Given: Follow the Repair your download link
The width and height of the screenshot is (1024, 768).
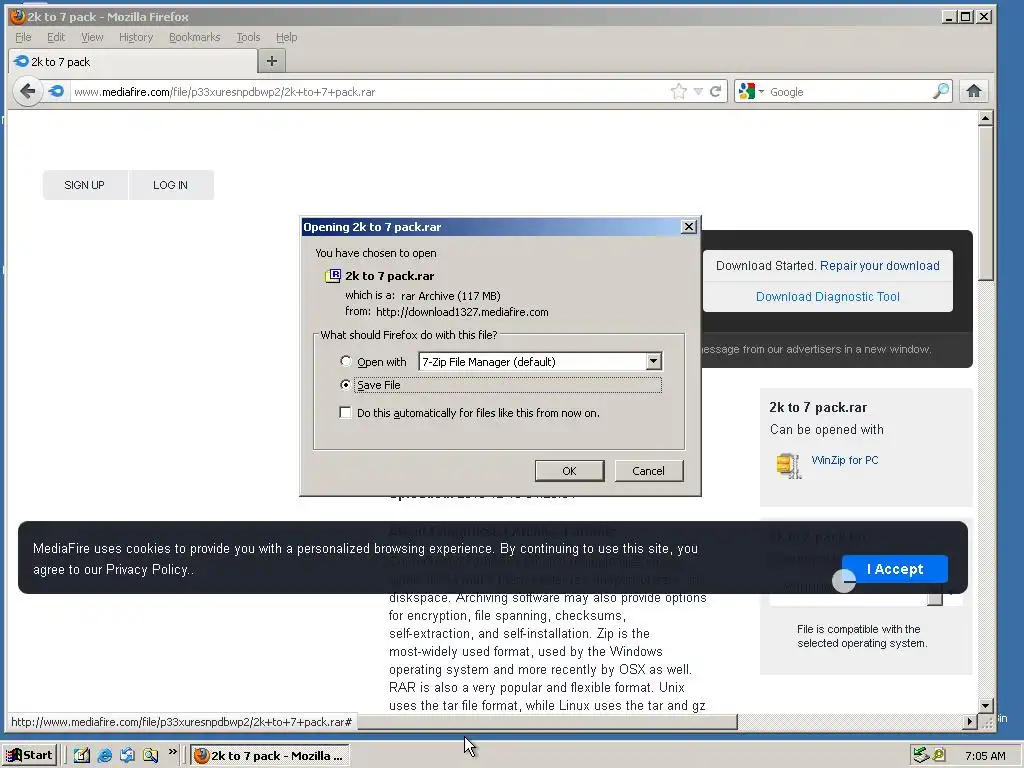Looking at the screenshot, I should (x=880, y=266).
